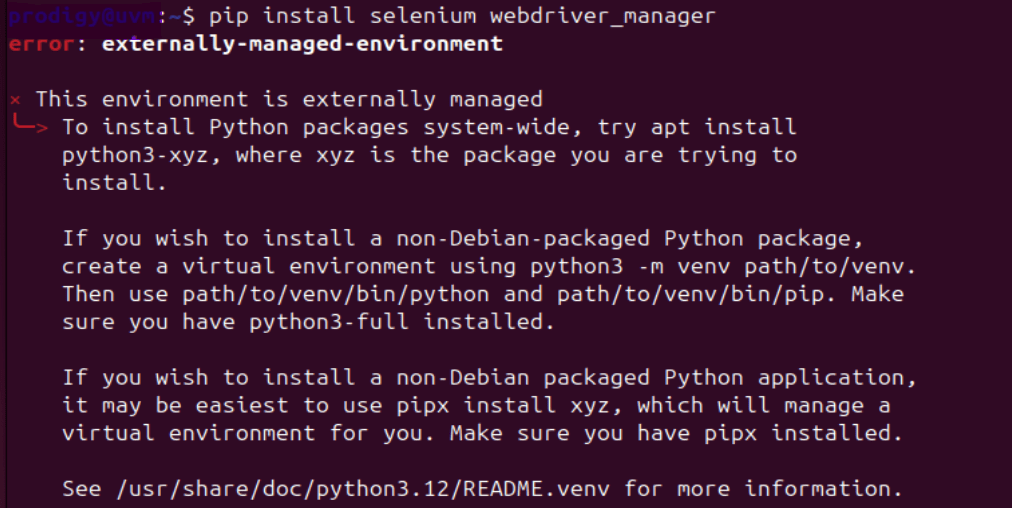Click 'non-Debian-packaged Python package' phrase
The width and height of the screenshot is (1012, 508).
coord(628,239)
